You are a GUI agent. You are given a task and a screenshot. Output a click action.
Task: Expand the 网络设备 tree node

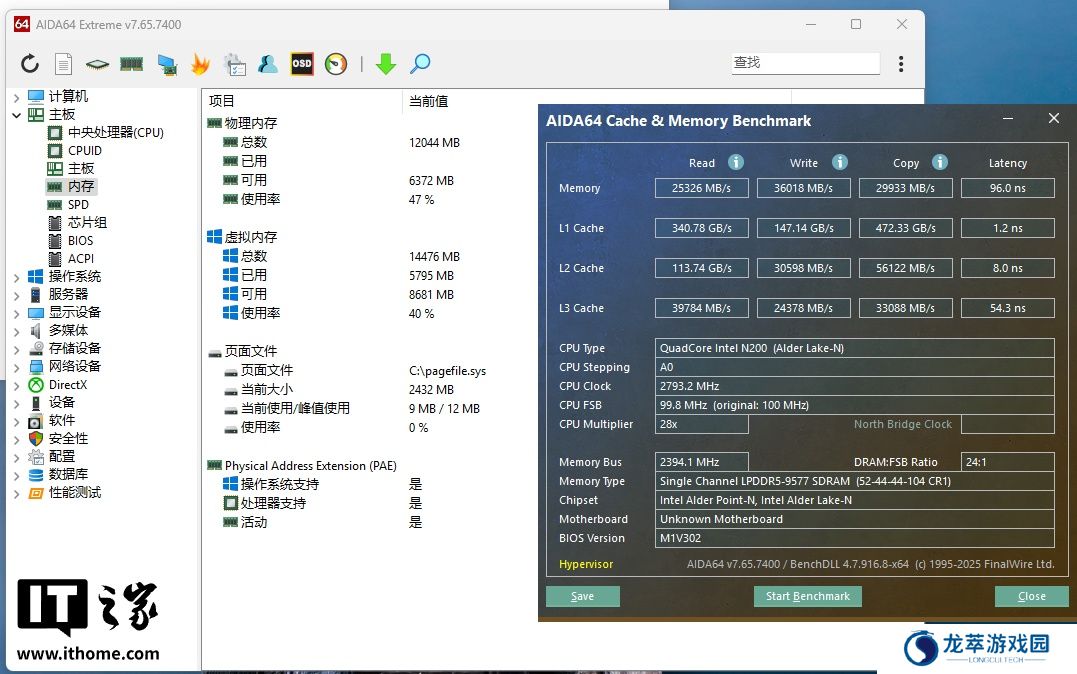[16, 367]
